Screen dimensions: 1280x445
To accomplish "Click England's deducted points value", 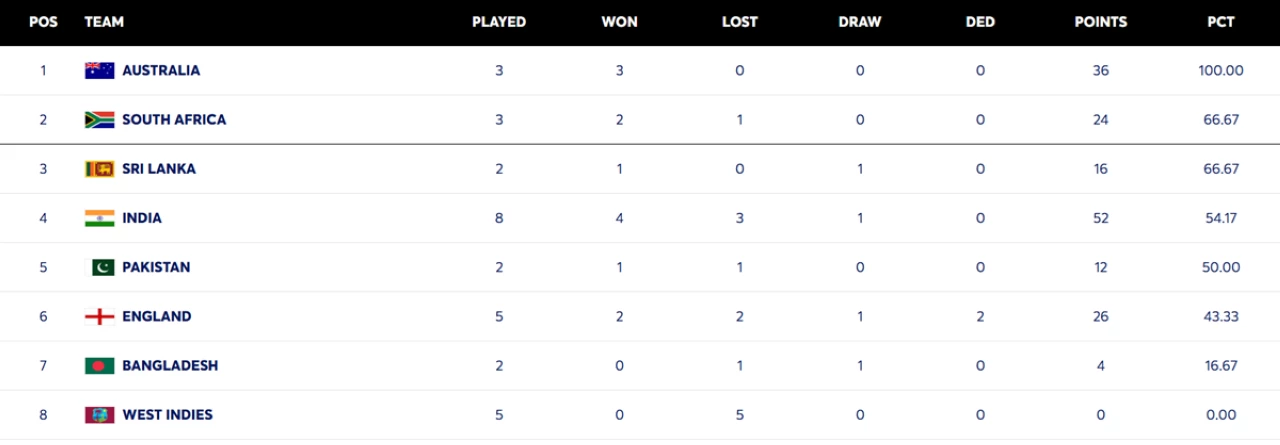I will 980,316.
